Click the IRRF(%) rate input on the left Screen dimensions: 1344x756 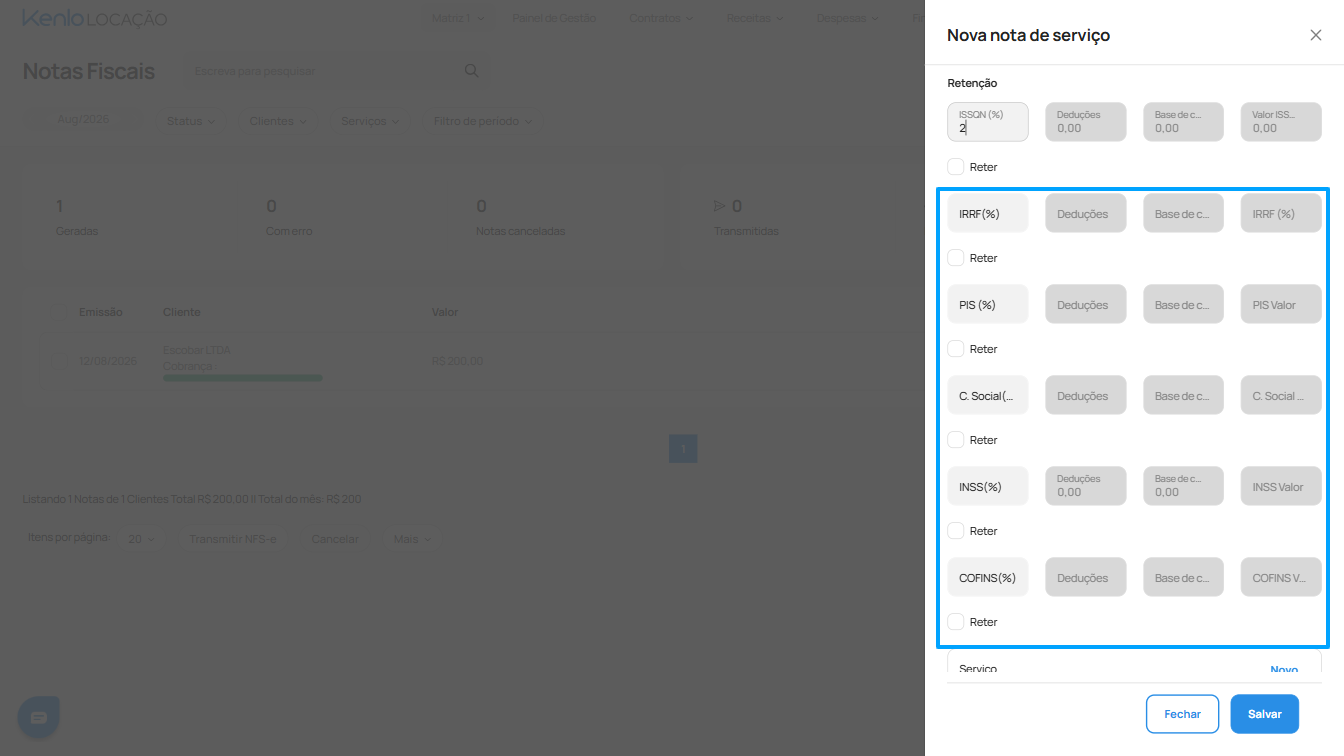[x=988, y=213]
